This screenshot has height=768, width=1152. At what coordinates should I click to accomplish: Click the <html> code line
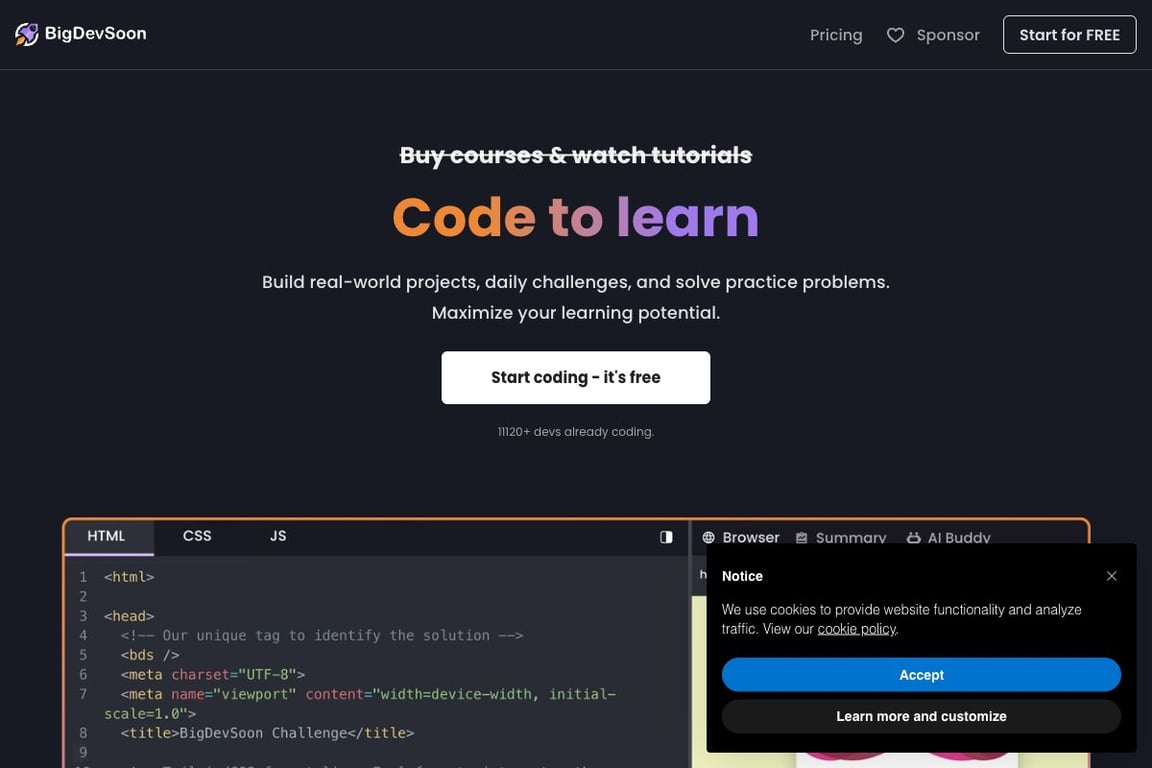tap(129, 577)
